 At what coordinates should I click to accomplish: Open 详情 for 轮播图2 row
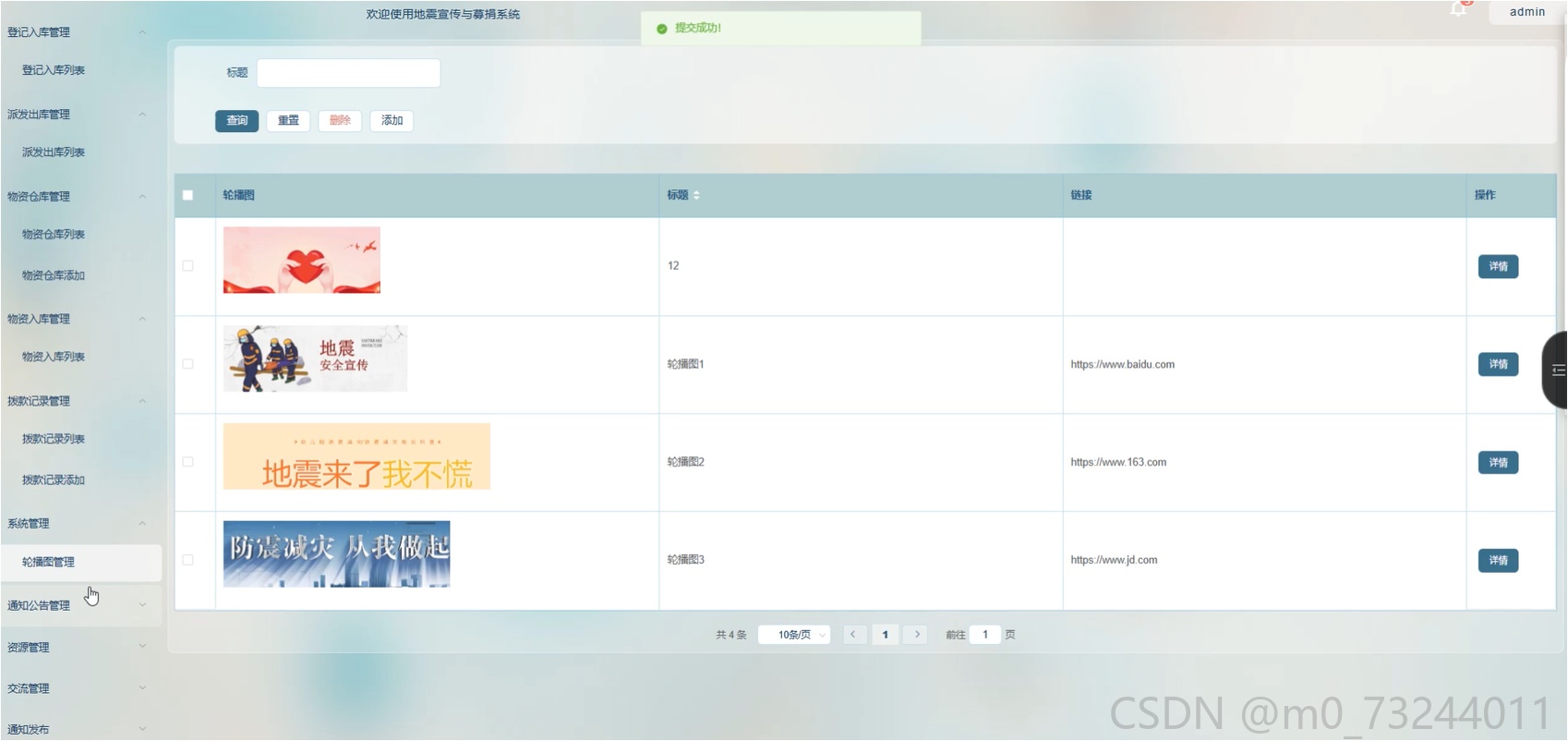[x=1498, y=463]
